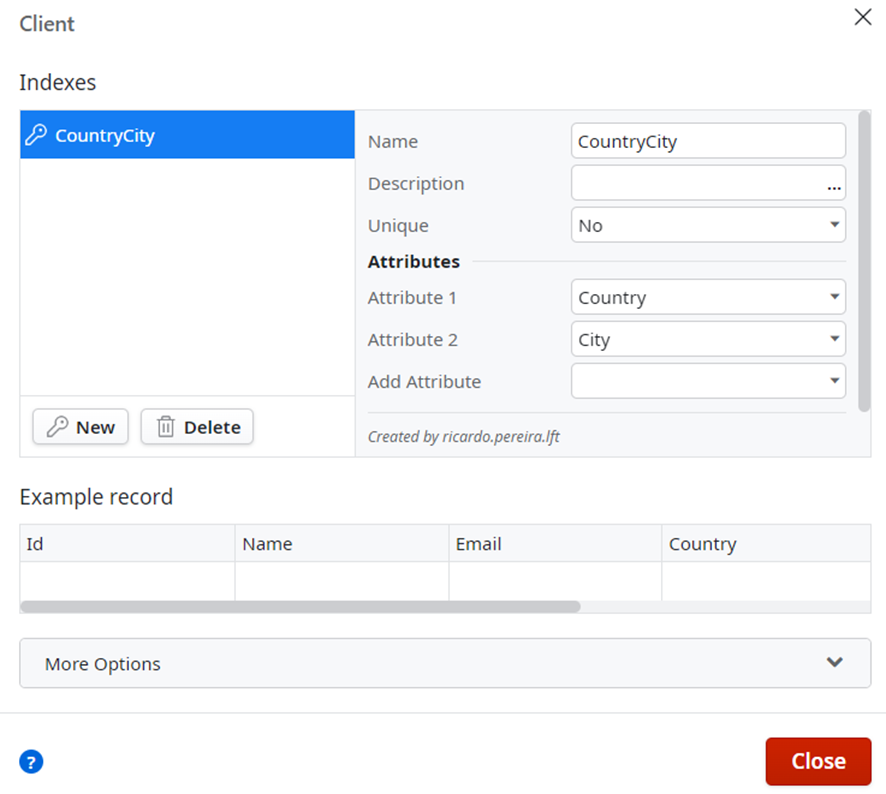Click the Name input containing CountryCity
This screenshot has height=794, width=886.
pos(708,141)
